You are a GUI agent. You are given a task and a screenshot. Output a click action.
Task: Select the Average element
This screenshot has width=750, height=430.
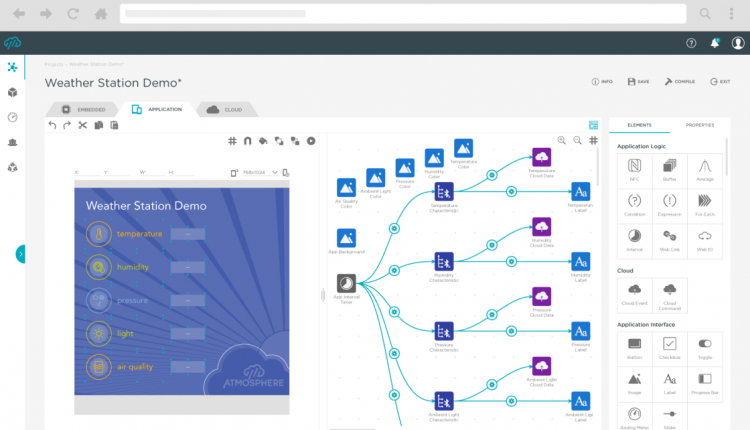705,170
